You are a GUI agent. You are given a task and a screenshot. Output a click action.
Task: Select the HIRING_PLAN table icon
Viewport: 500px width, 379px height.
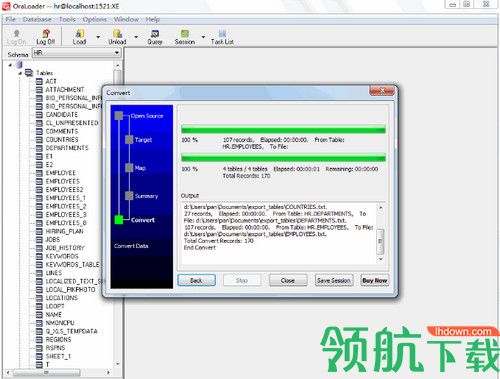tap(39, 231)
